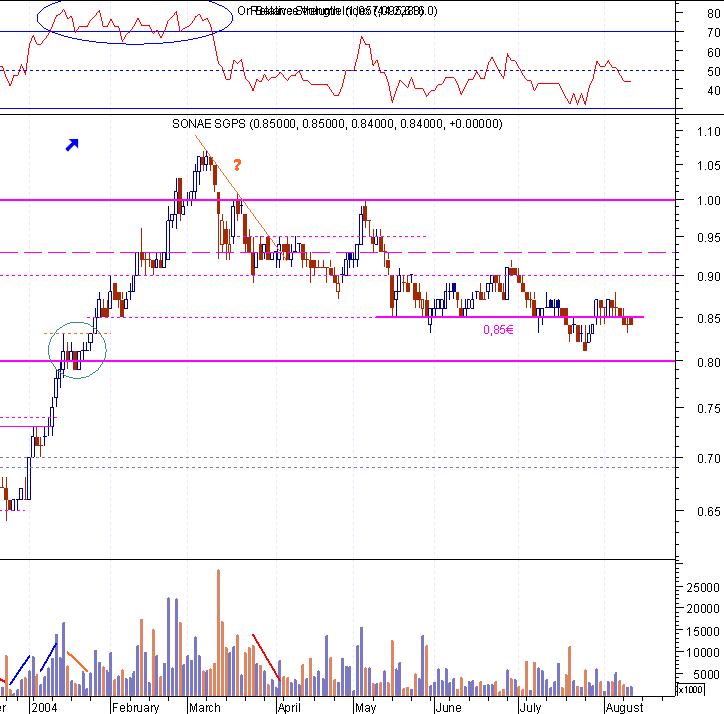Click the 60 value on RSI axis
The height and width of the screenshot is (714, 724).
pyautogui.click(x=713, y=53)
